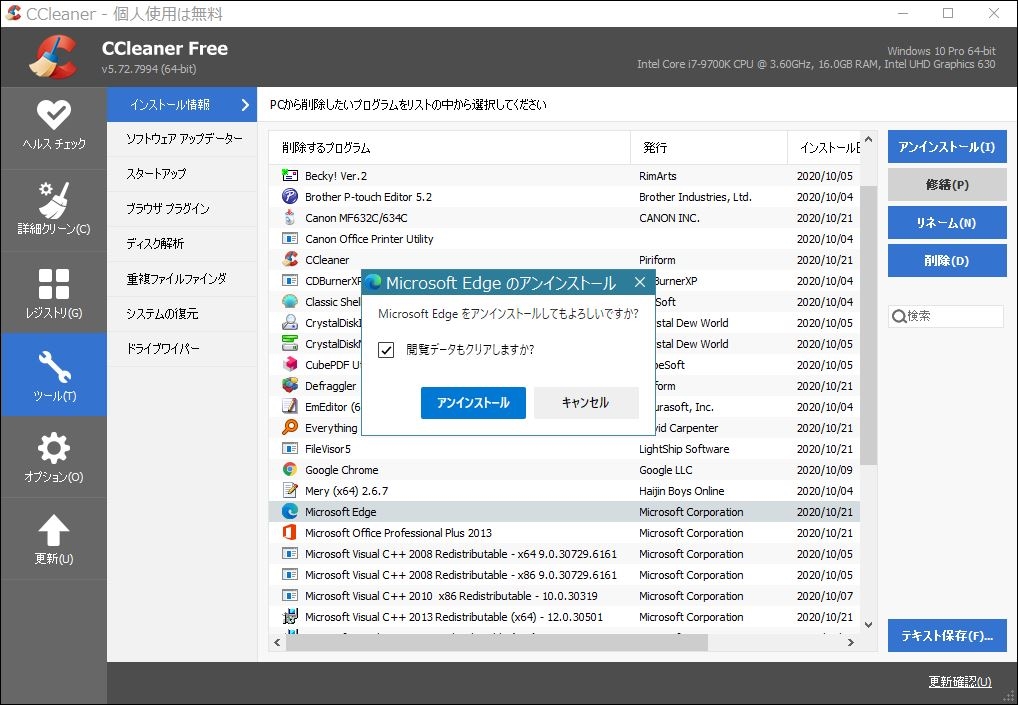The image size is (1018, 705).
Task: Click the 削除(D) button
Action: [947, 261]
